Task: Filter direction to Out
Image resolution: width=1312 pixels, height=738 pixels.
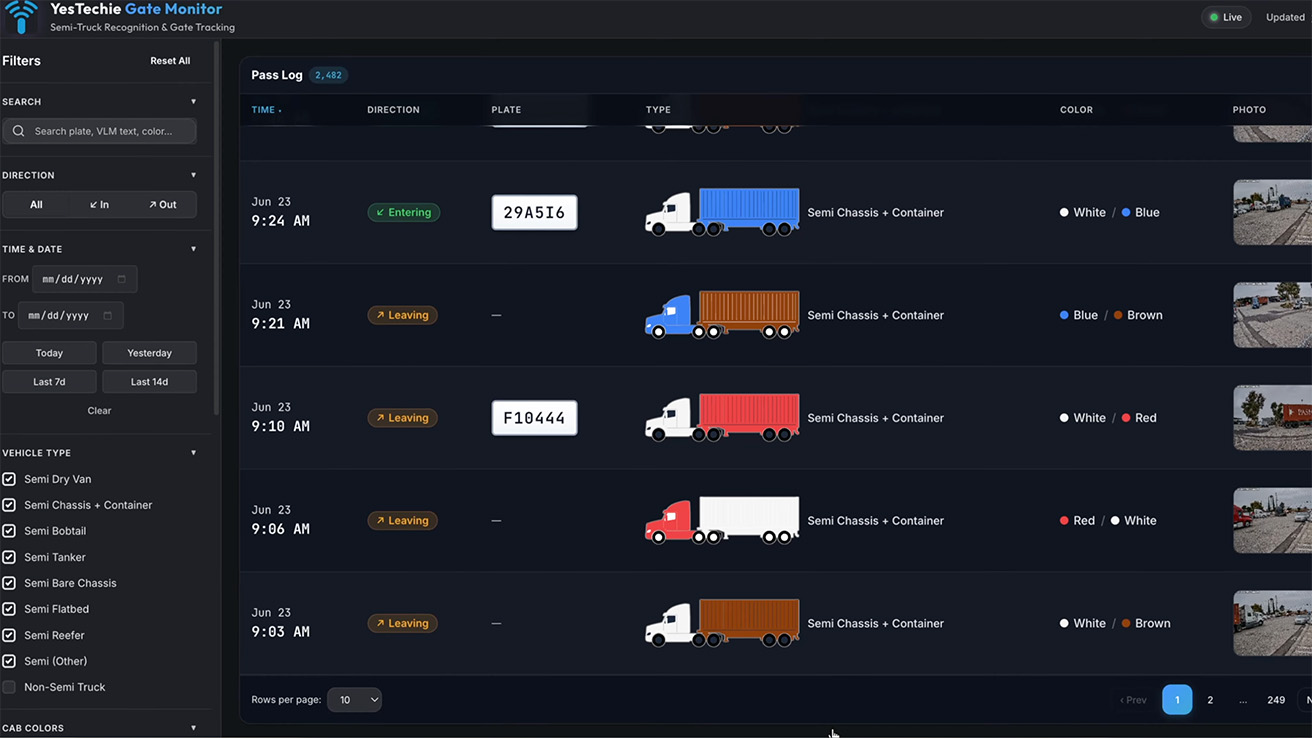Action: [x=163, y=205]
